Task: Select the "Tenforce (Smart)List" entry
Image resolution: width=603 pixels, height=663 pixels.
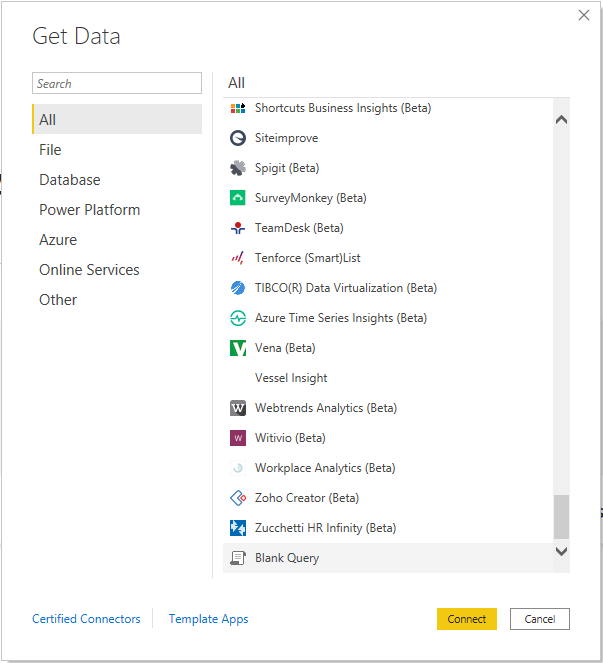Action: (388, 258)
